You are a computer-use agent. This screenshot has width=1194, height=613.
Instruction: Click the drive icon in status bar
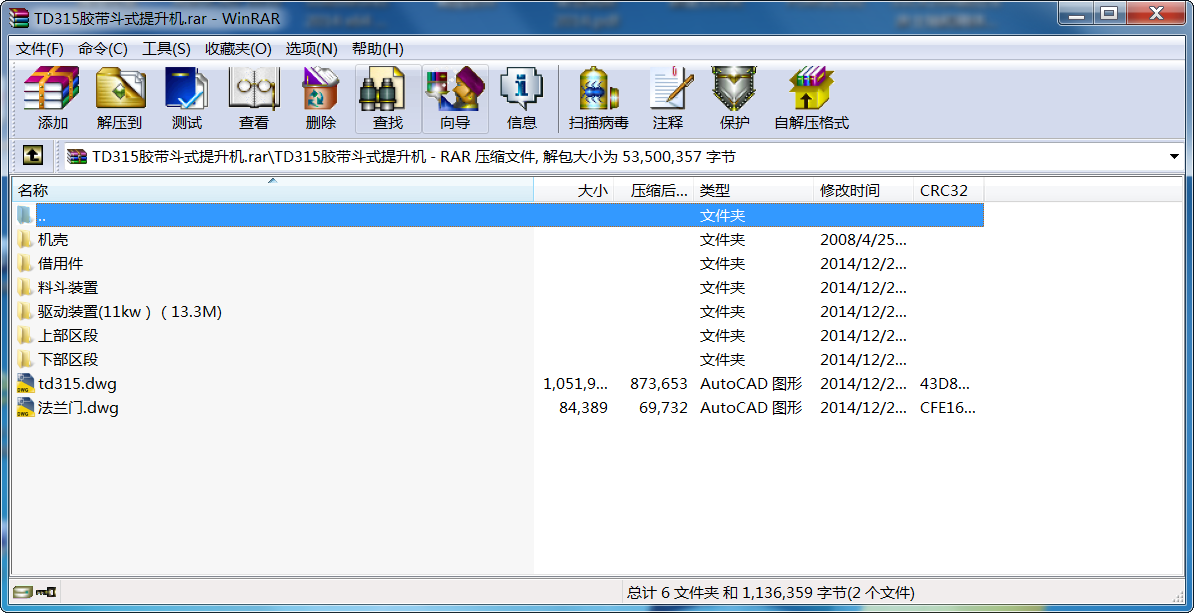coord(23,592)
